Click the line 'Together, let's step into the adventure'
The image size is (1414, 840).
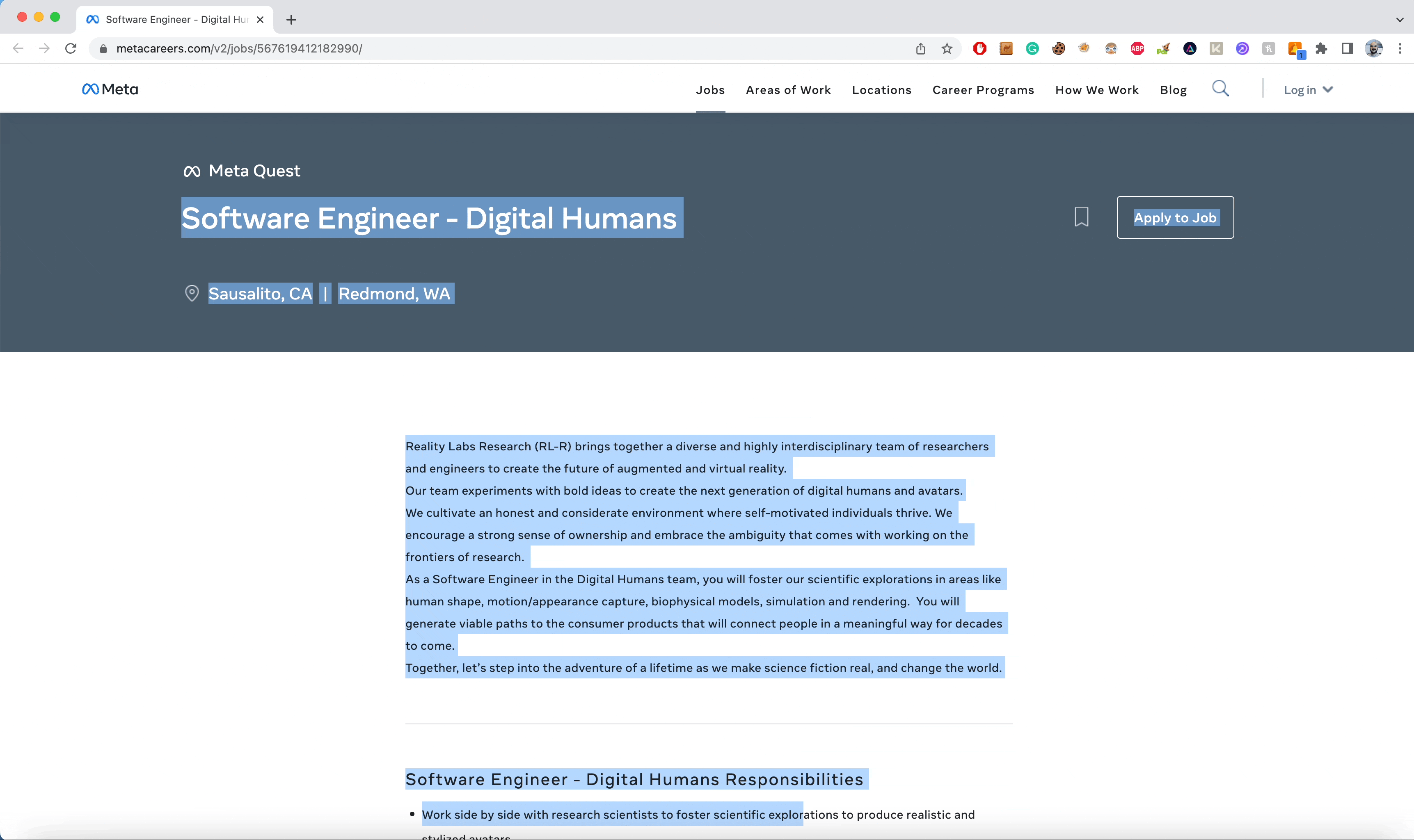(704, 668)
